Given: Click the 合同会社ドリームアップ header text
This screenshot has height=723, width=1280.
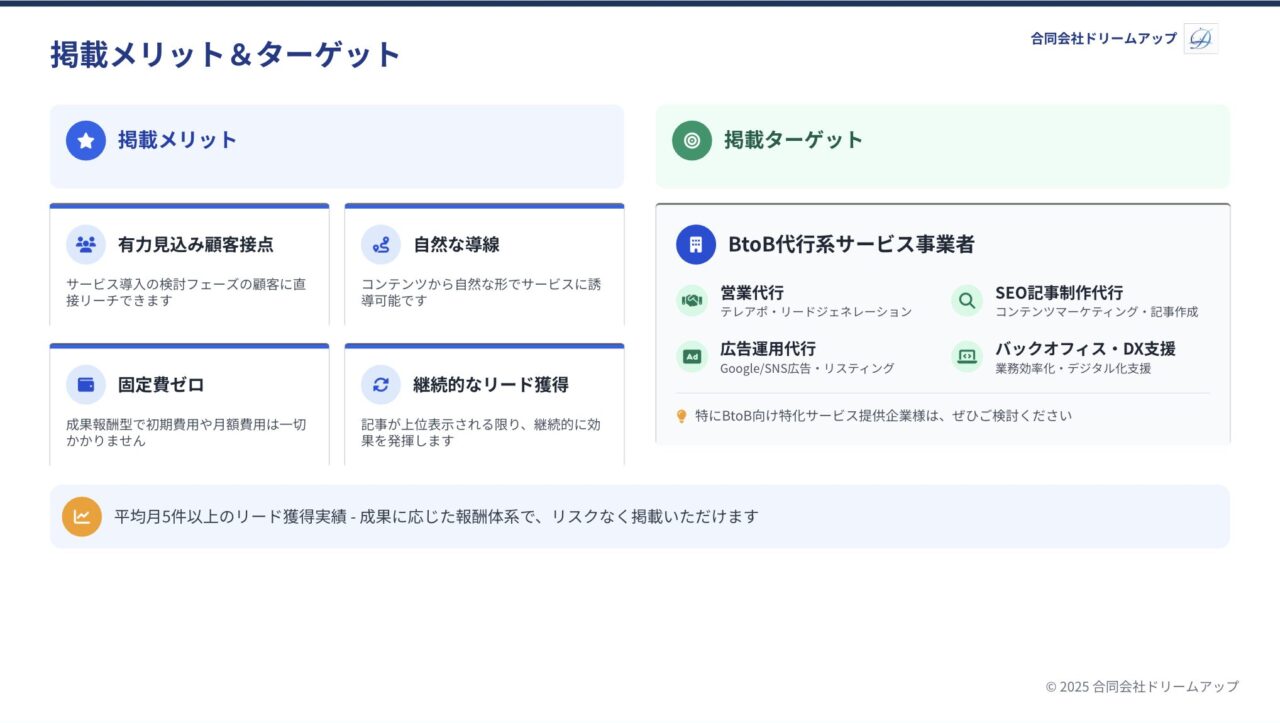Looking at the screenshot, I should pos(1103,38).
